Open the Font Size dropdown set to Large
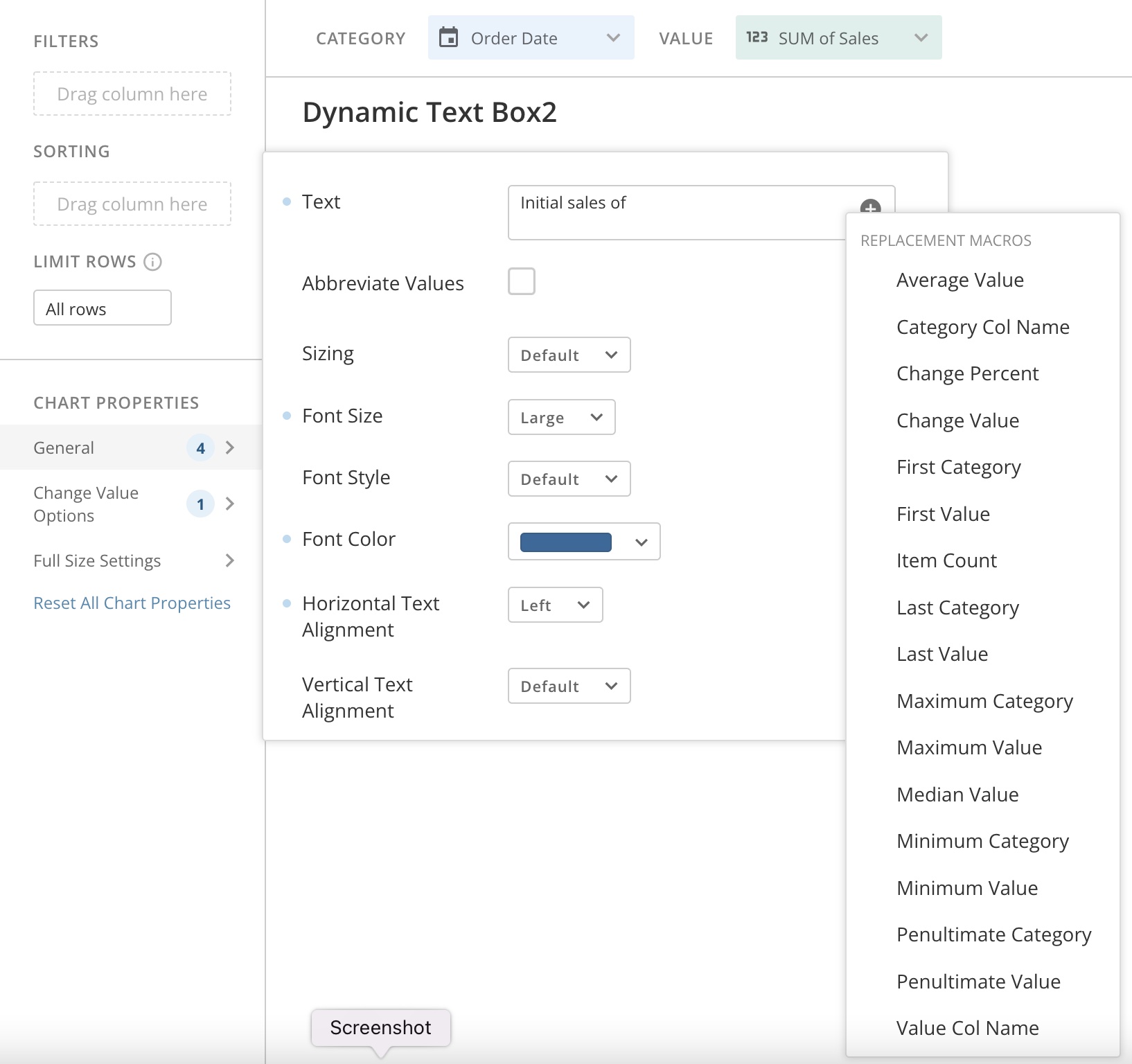1132x1064 pixels. click(x=561, y=417)
